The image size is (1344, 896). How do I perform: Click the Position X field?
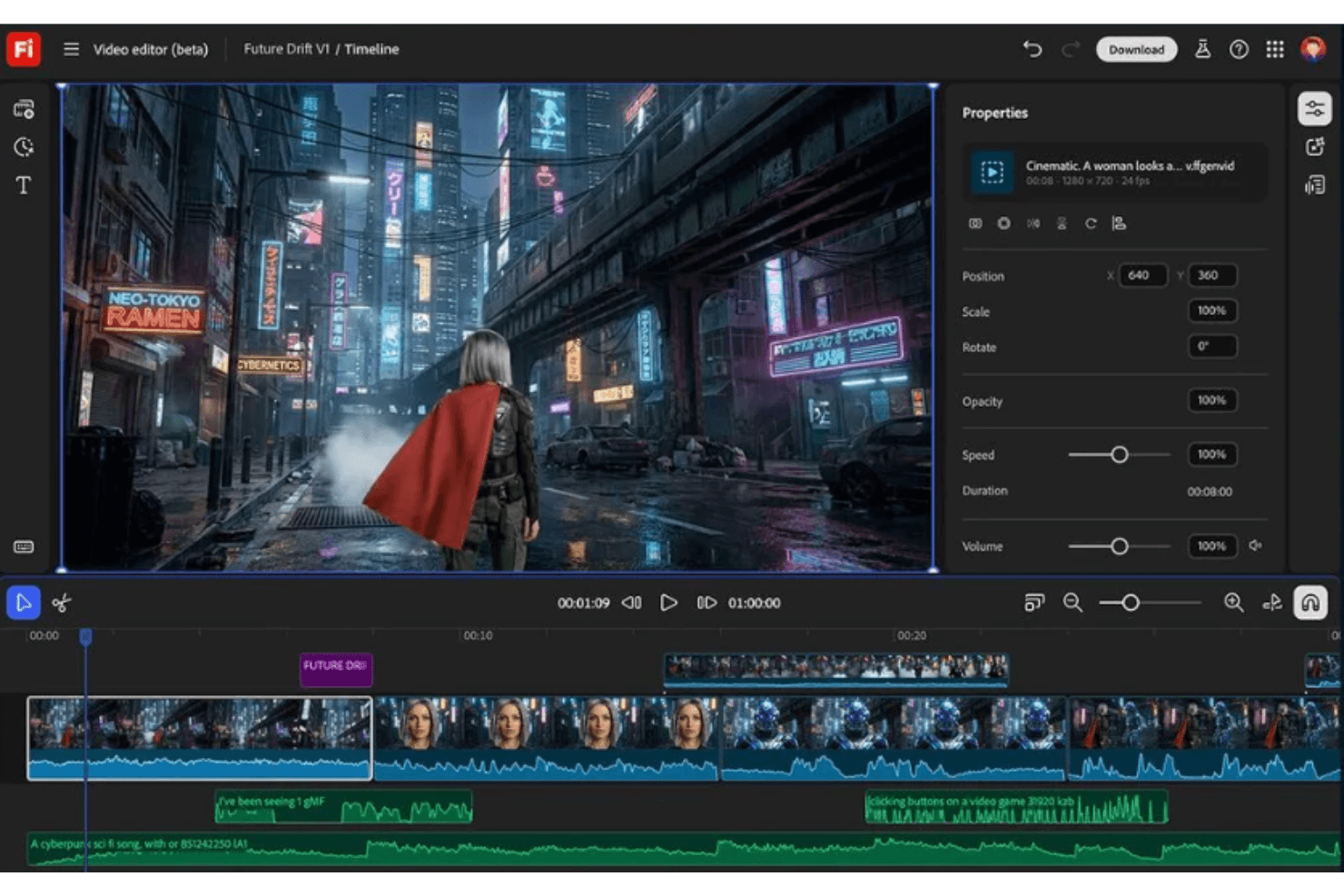[1142, 275]
